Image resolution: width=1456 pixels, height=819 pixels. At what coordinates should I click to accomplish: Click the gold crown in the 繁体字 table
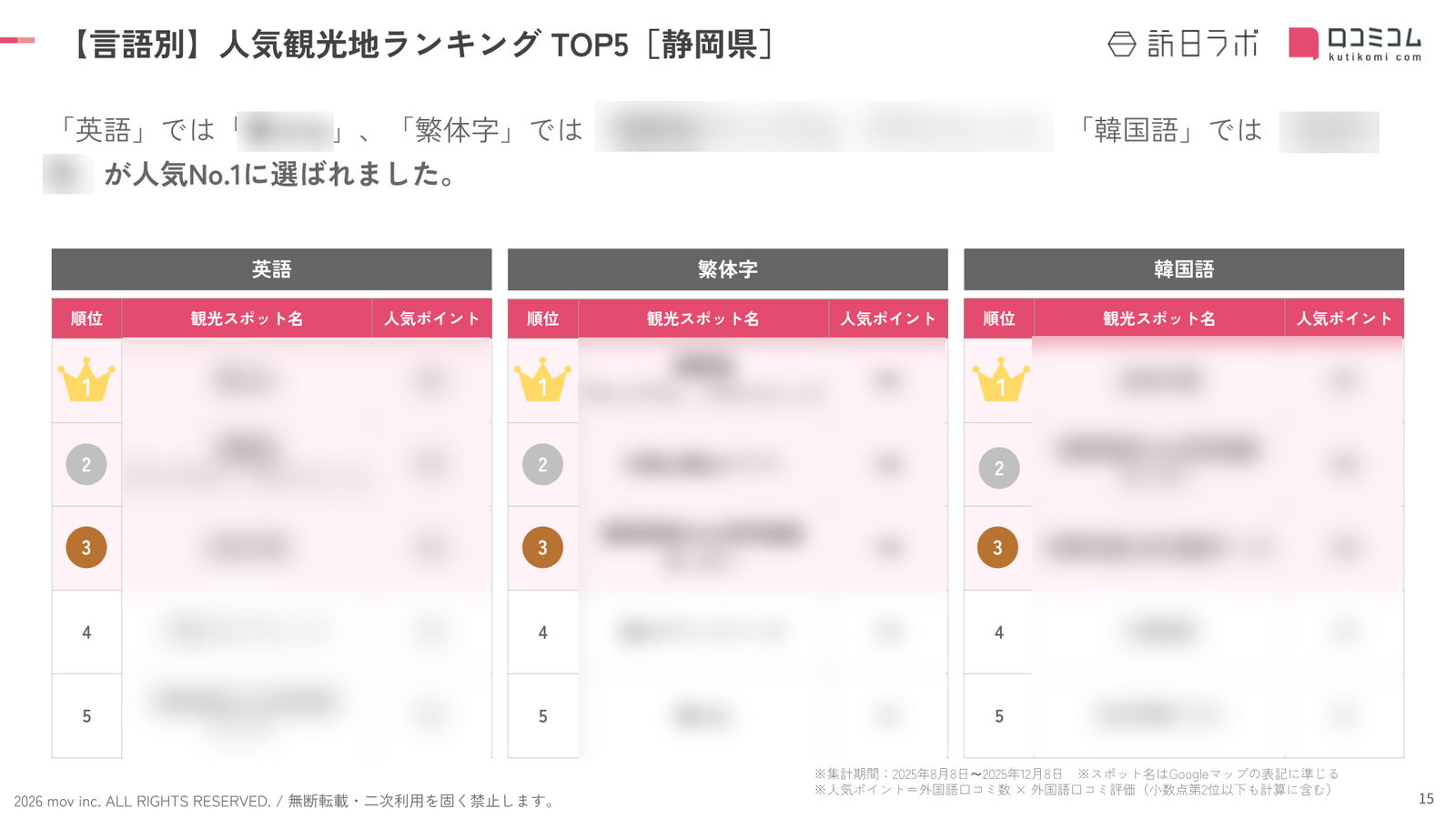(542, 379)
